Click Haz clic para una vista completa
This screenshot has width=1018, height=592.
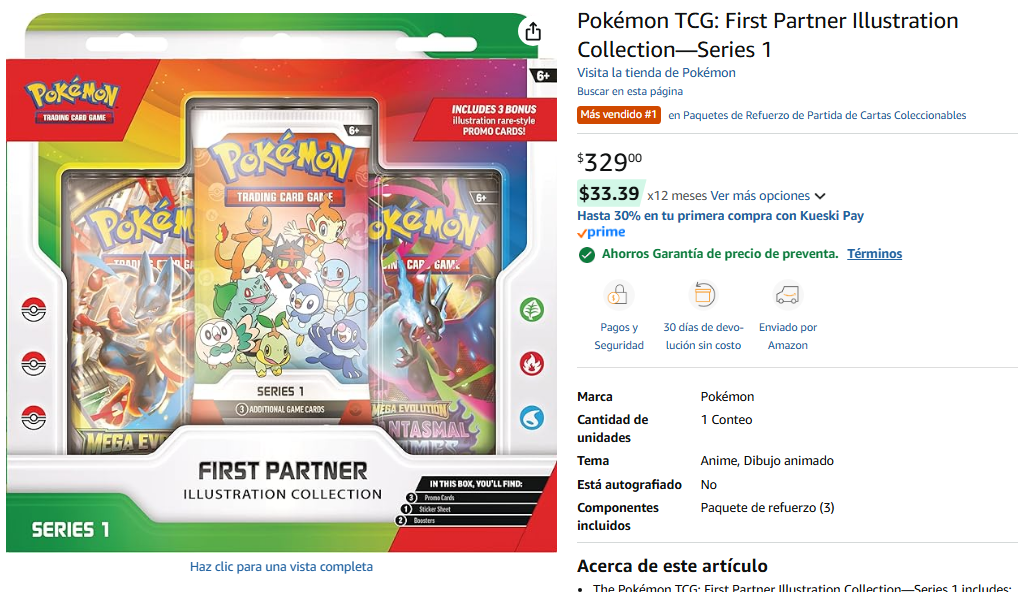pyautogui.click(x=281, y=567)
